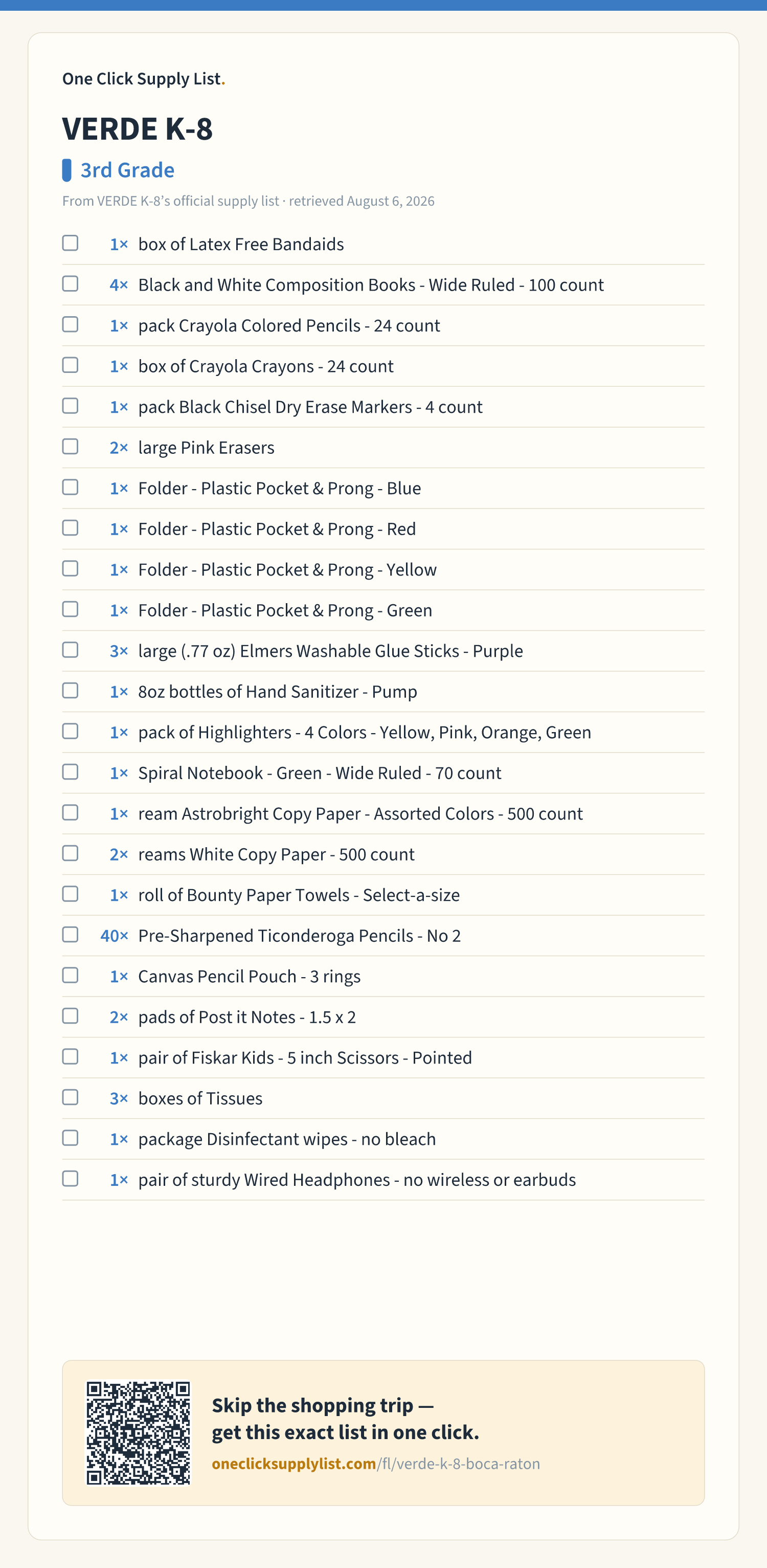Check the Elmers Glue Sticks checkbox
The image size is (767, 1568).
71,650
